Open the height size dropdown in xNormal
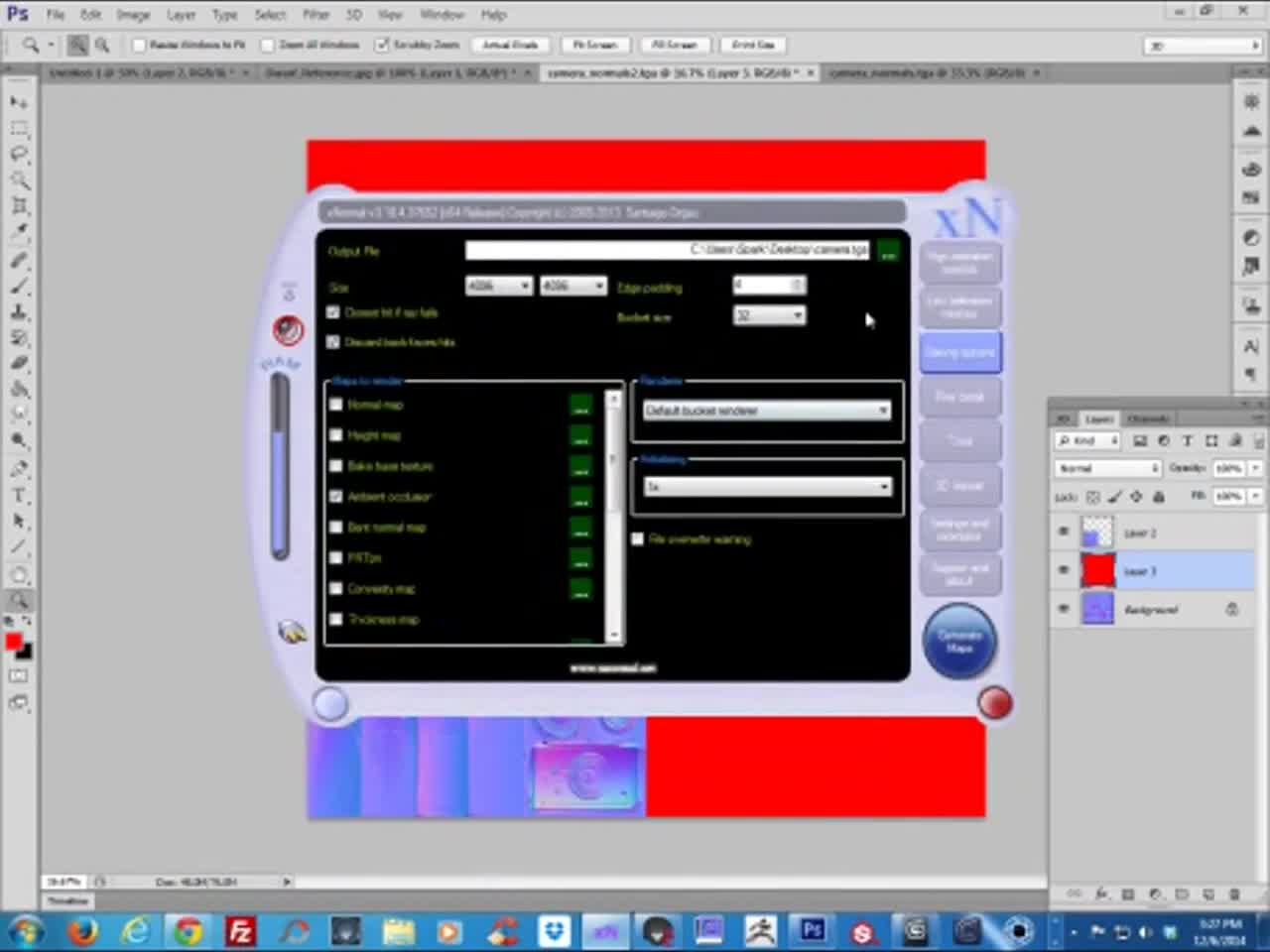This screenshot has width=1270, height=952. (573, 286)
